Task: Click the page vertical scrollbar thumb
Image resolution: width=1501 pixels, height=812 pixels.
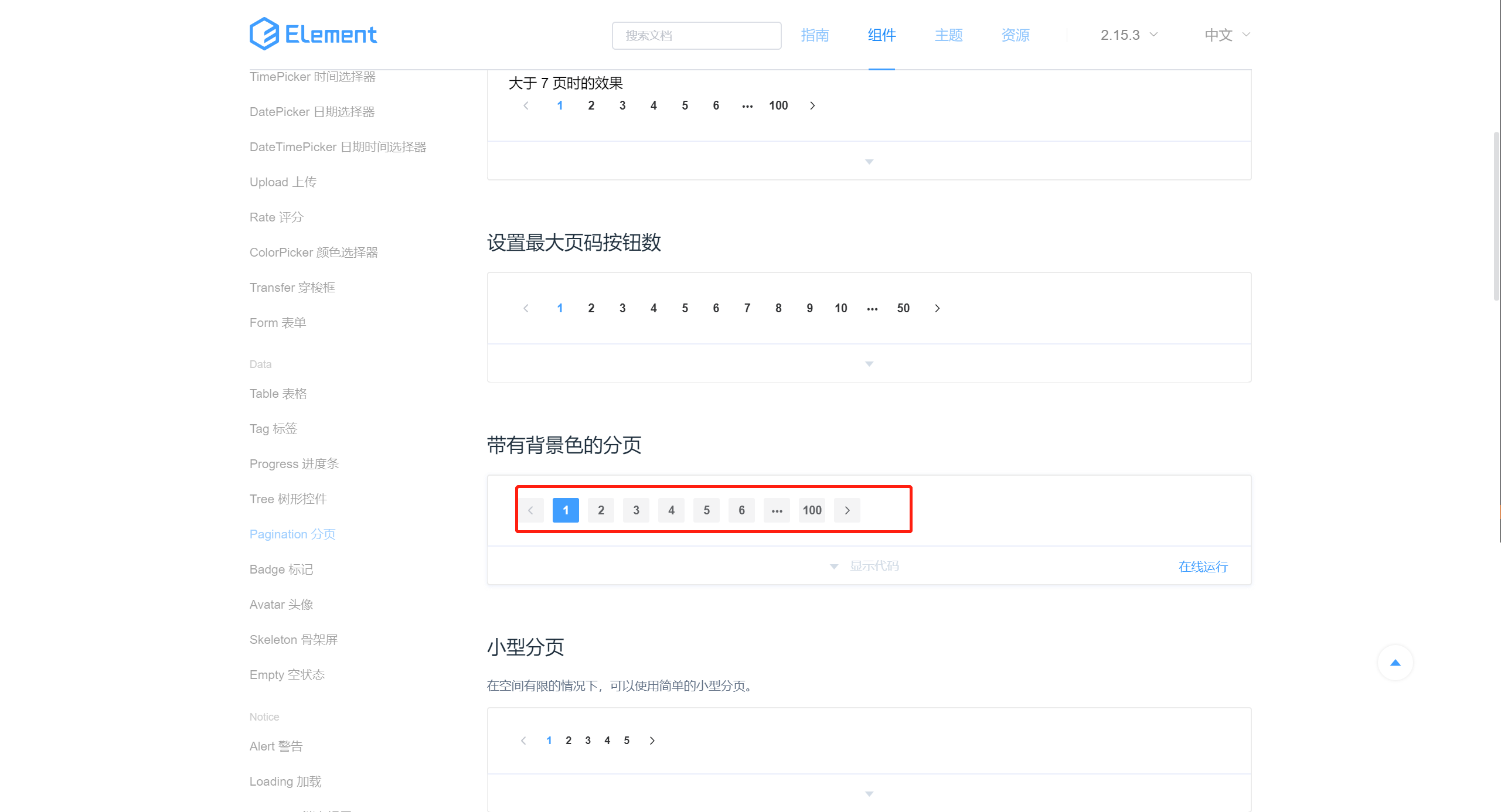Action: tap(1496, 217)
